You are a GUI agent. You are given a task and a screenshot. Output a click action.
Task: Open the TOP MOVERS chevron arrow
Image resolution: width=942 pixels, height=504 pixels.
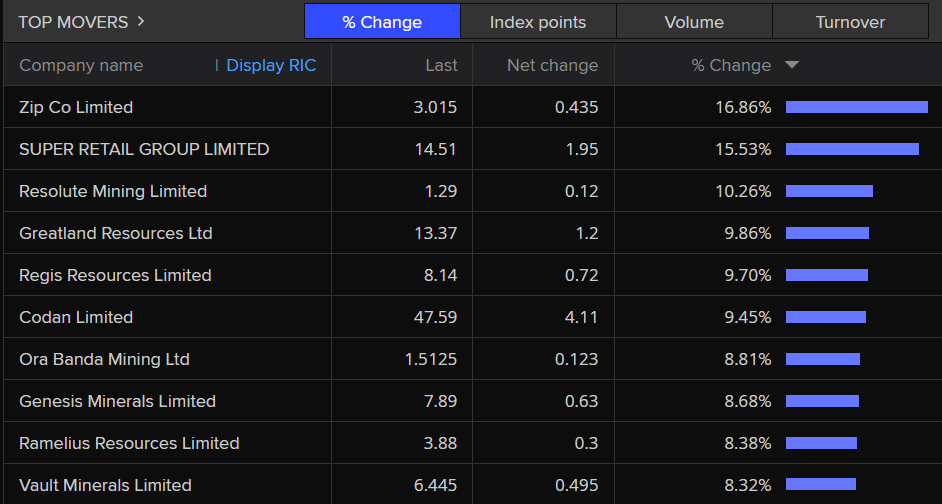[141, 22]
